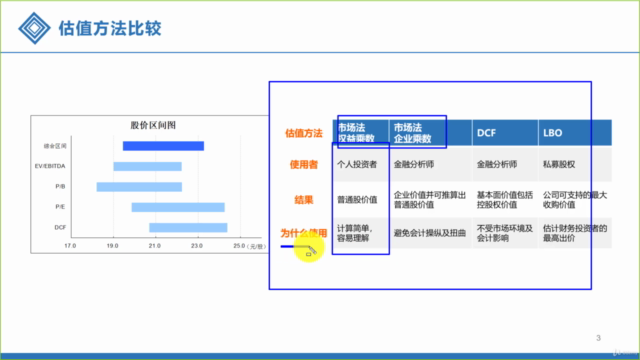This screenshot has height=360, width=640.
Task: Select the P/E axis label in the chart
Action: pos(60,207)
